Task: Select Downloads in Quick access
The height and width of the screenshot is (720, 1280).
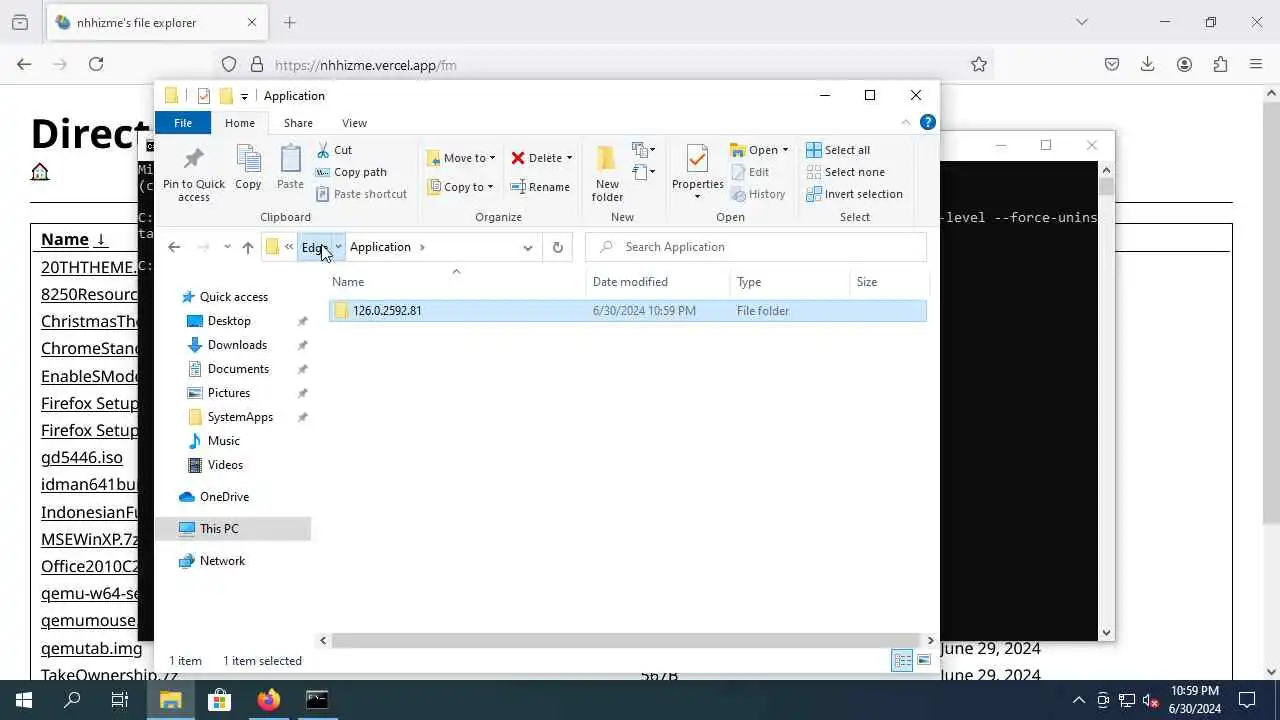Action: pos(237,345)
